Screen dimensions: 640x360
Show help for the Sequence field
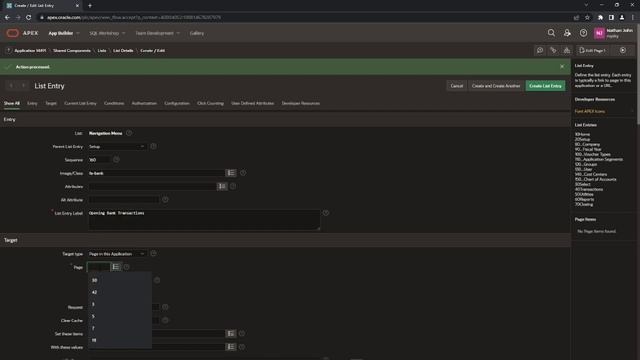coord(116,160)
